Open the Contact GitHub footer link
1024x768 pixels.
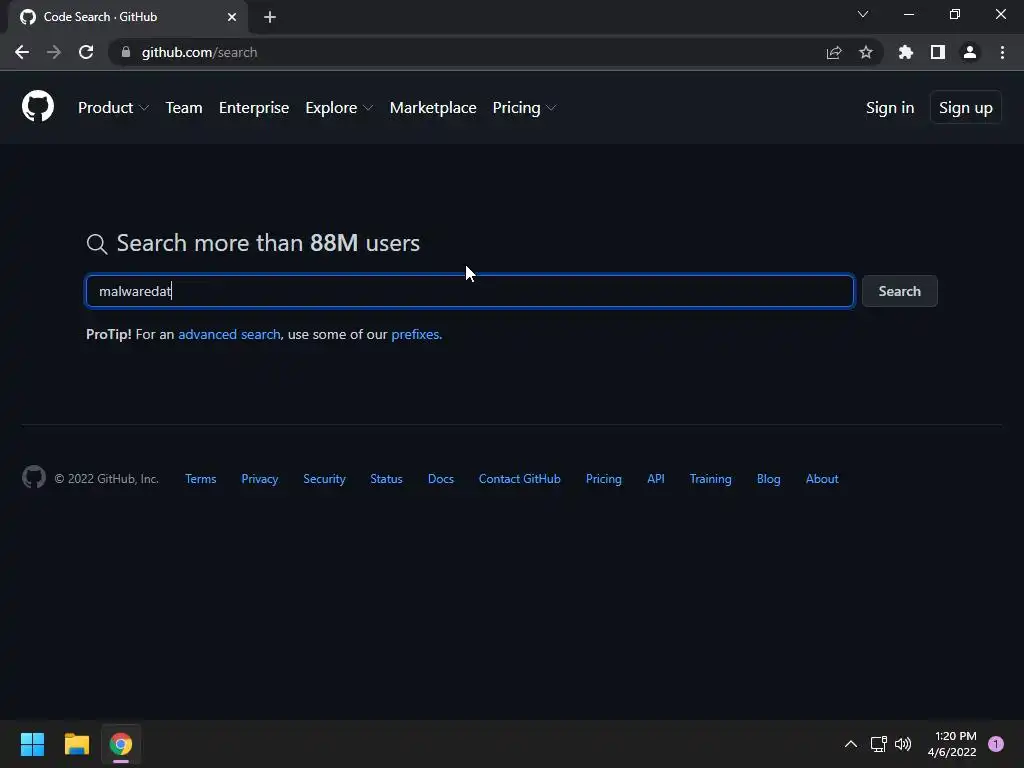click(519, 479)
